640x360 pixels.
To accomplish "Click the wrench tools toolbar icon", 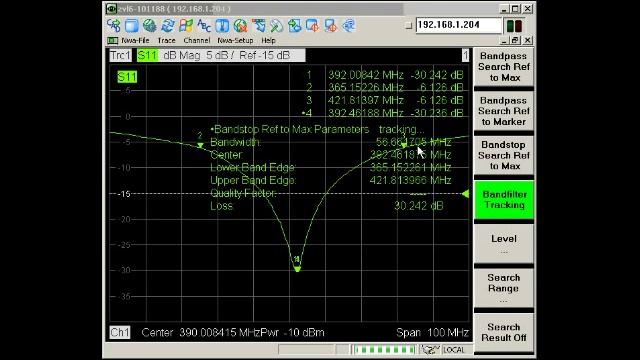I will tap(276, 25).
